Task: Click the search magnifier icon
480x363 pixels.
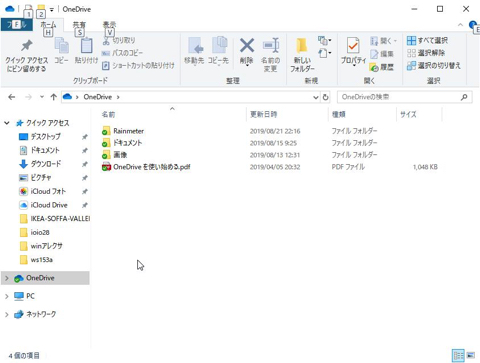Action: coord(464,97)
